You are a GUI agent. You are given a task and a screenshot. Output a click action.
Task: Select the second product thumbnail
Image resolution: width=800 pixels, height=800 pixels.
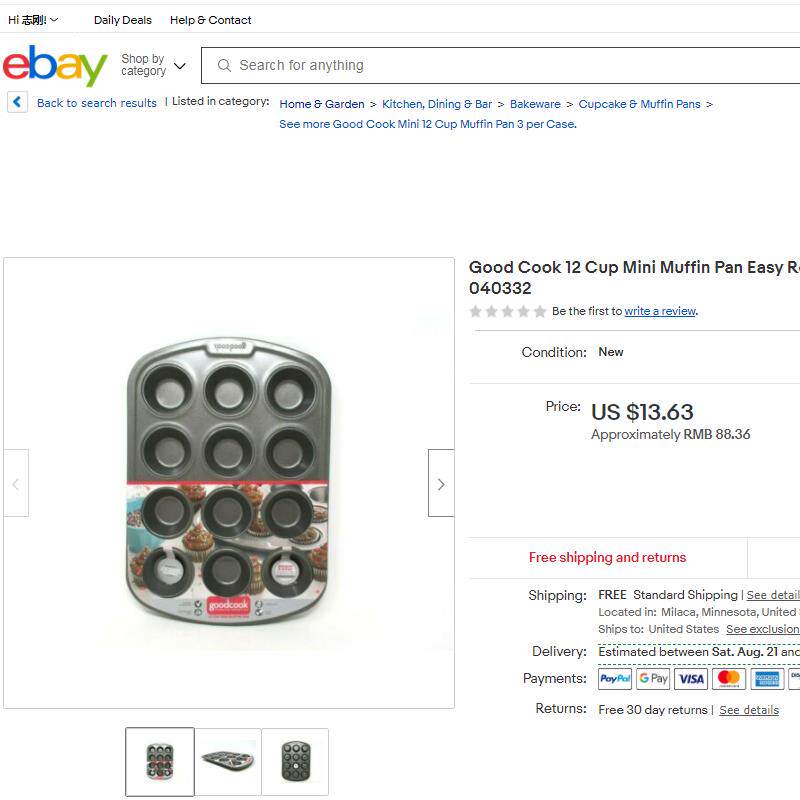pos(228,761)
